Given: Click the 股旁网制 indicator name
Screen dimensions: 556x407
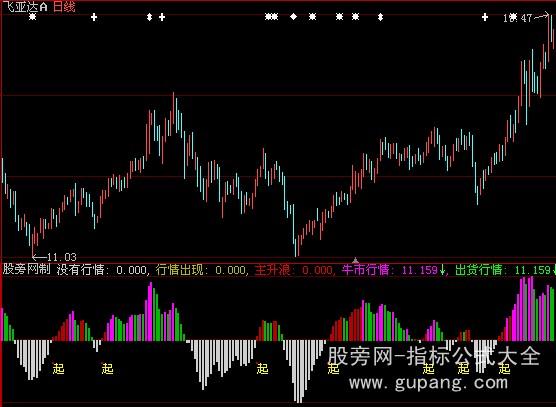Looking at the screenshot, I should click(x=27, y=269).
